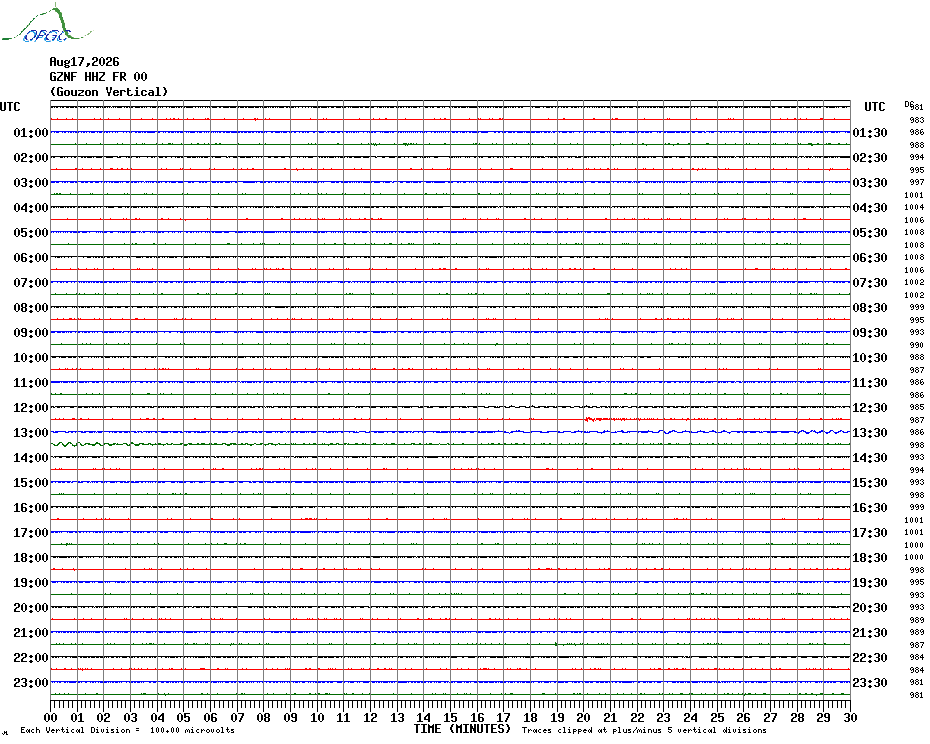Click the (Gouzon Vertical) caption
Viewport: 930px width, 744px height.
coord(109,92)
